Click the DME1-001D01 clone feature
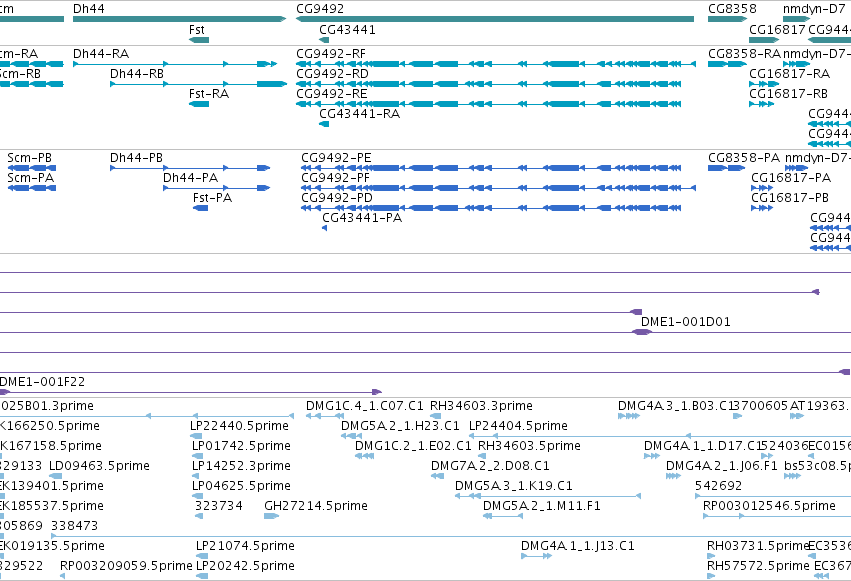 642,332
